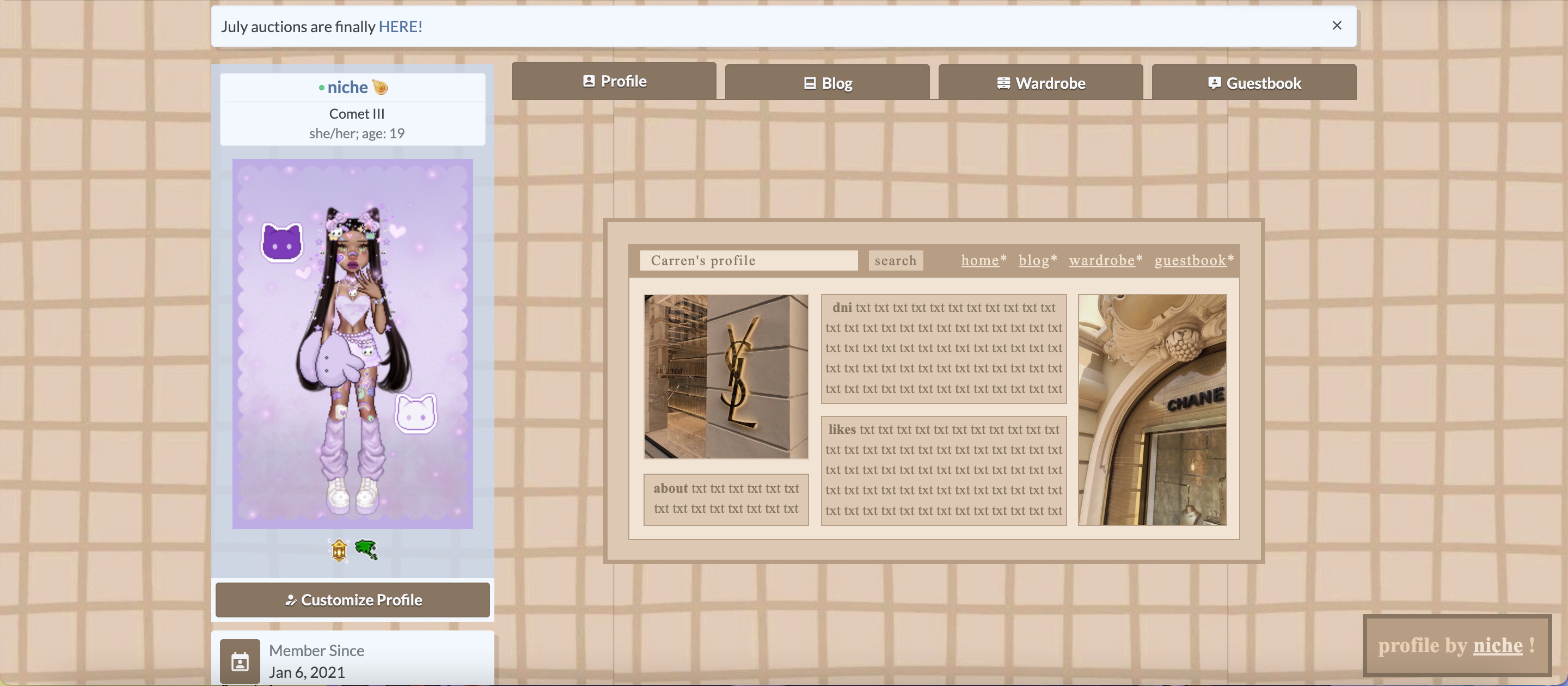Click the 'dni' text box

(x=944, y=349)
